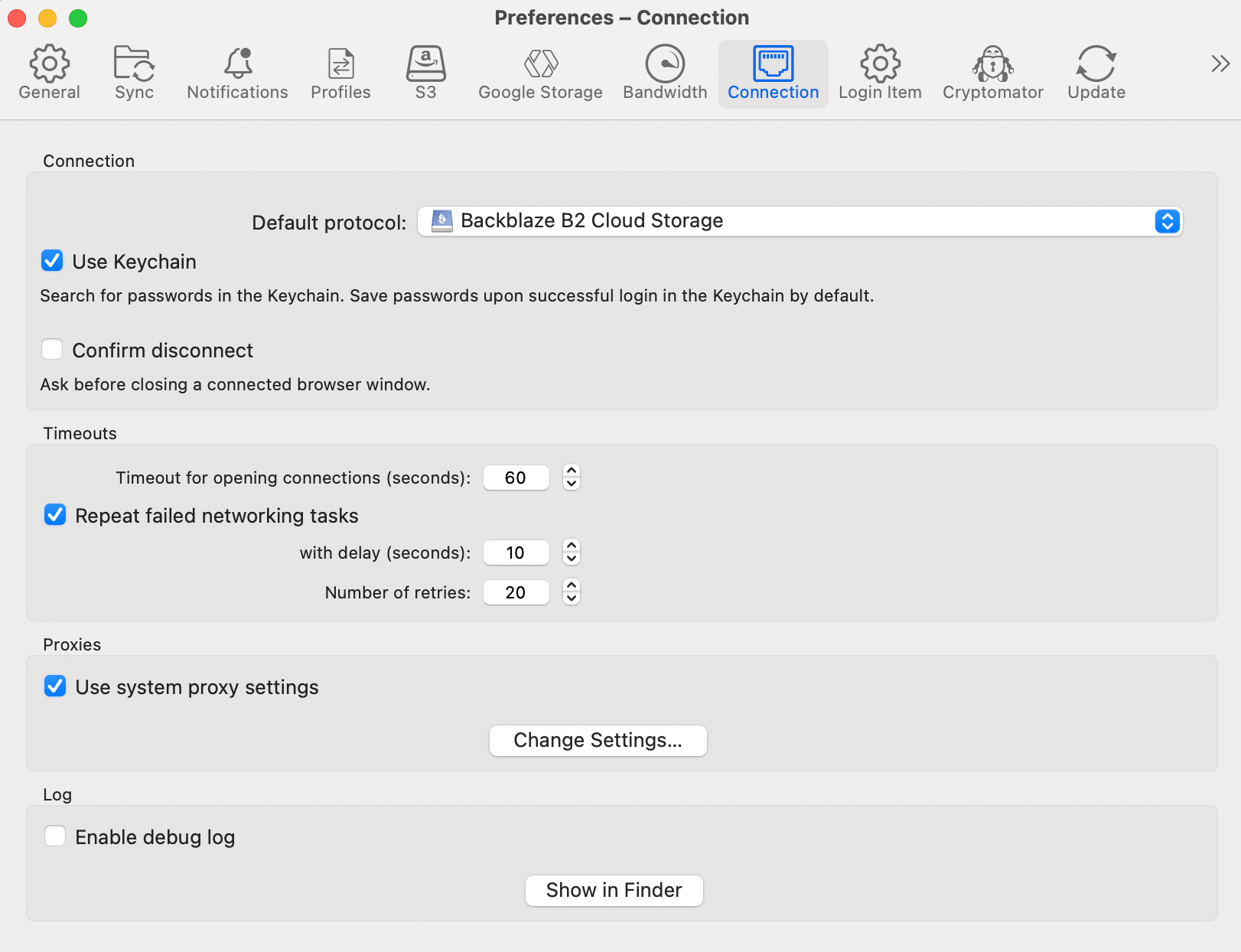Click the 'with delay (seconds):' label
Viewport: 1241px width, 952px height.
tap(385, 553)
